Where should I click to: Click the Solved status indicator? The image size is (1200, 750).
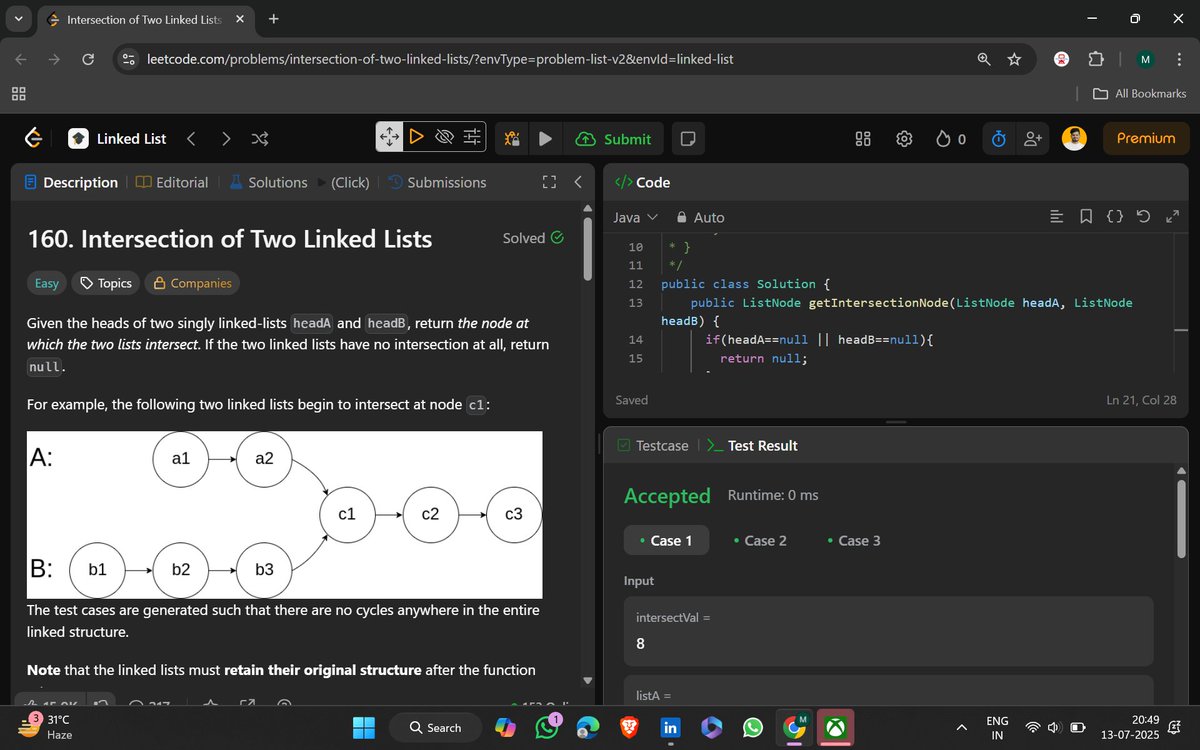(x=533, y=238)
